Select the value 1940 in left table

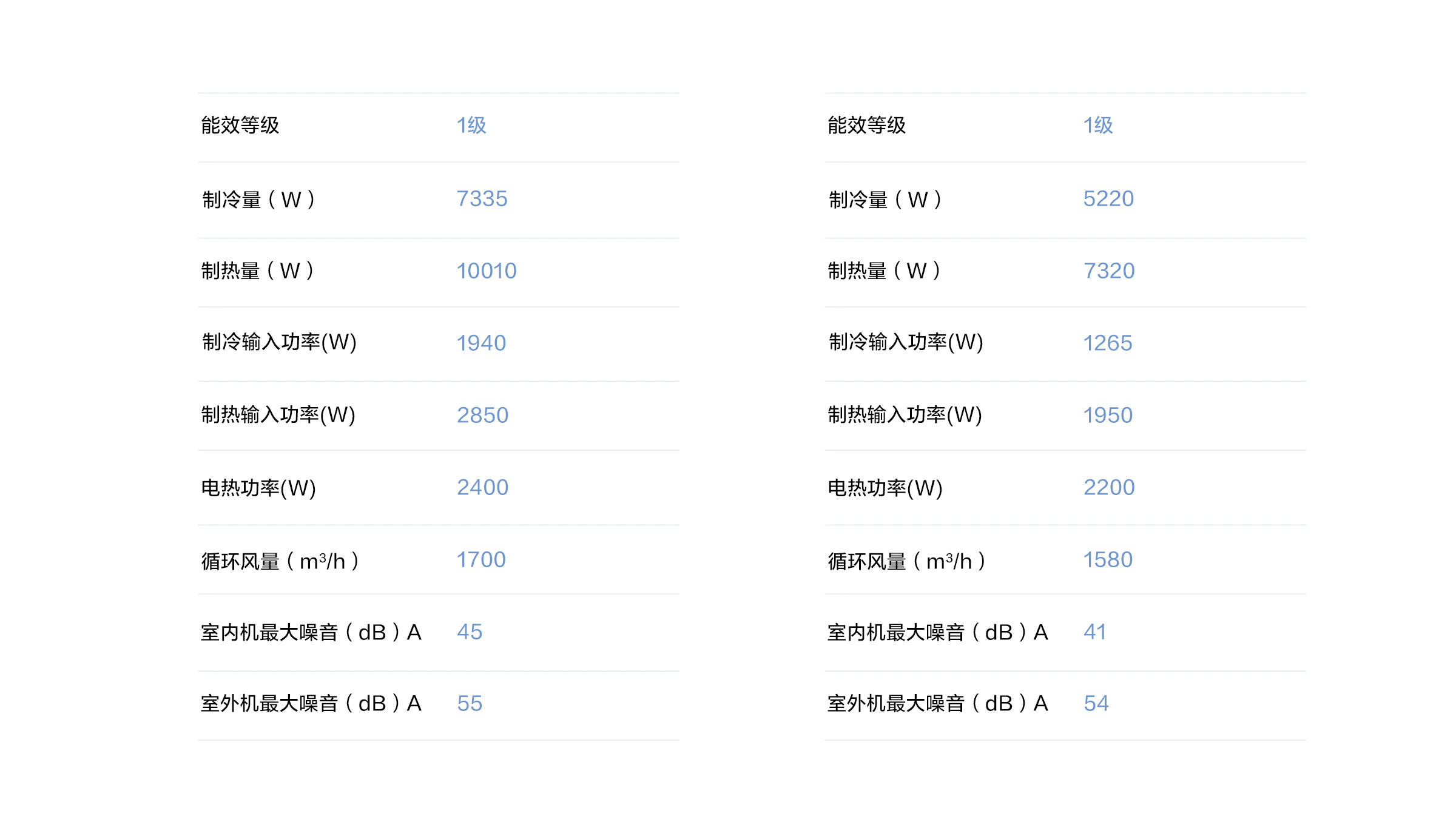pos(480,343)
